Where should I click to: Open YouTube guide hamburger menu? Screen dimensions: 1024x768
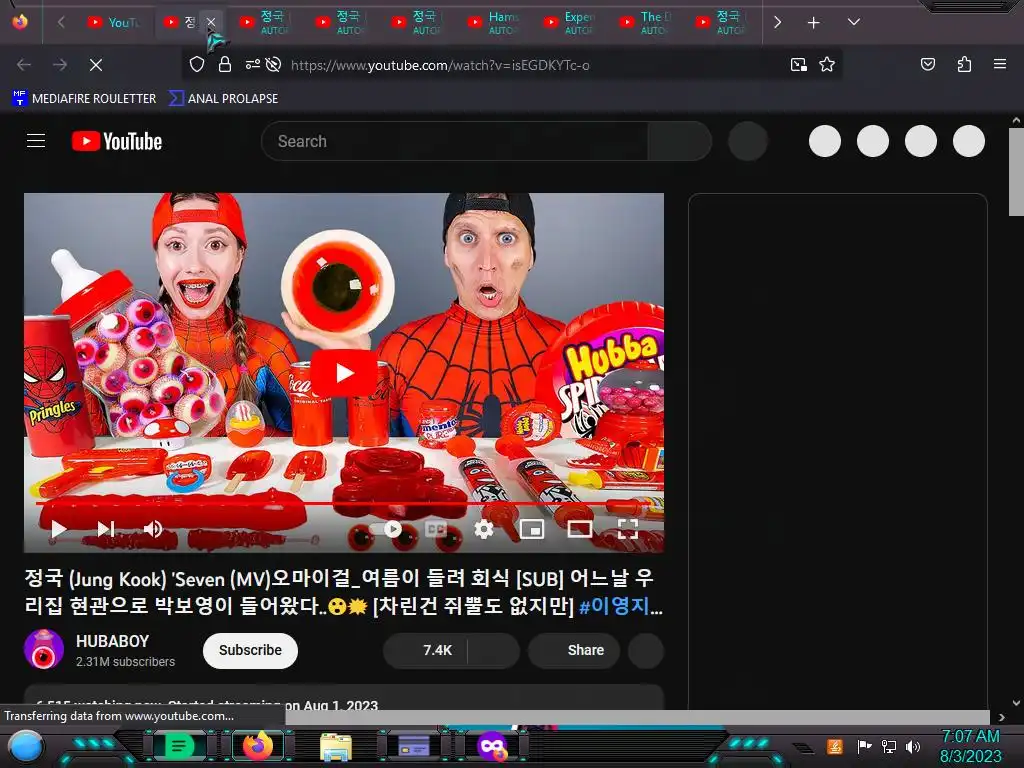pos(36,141)
